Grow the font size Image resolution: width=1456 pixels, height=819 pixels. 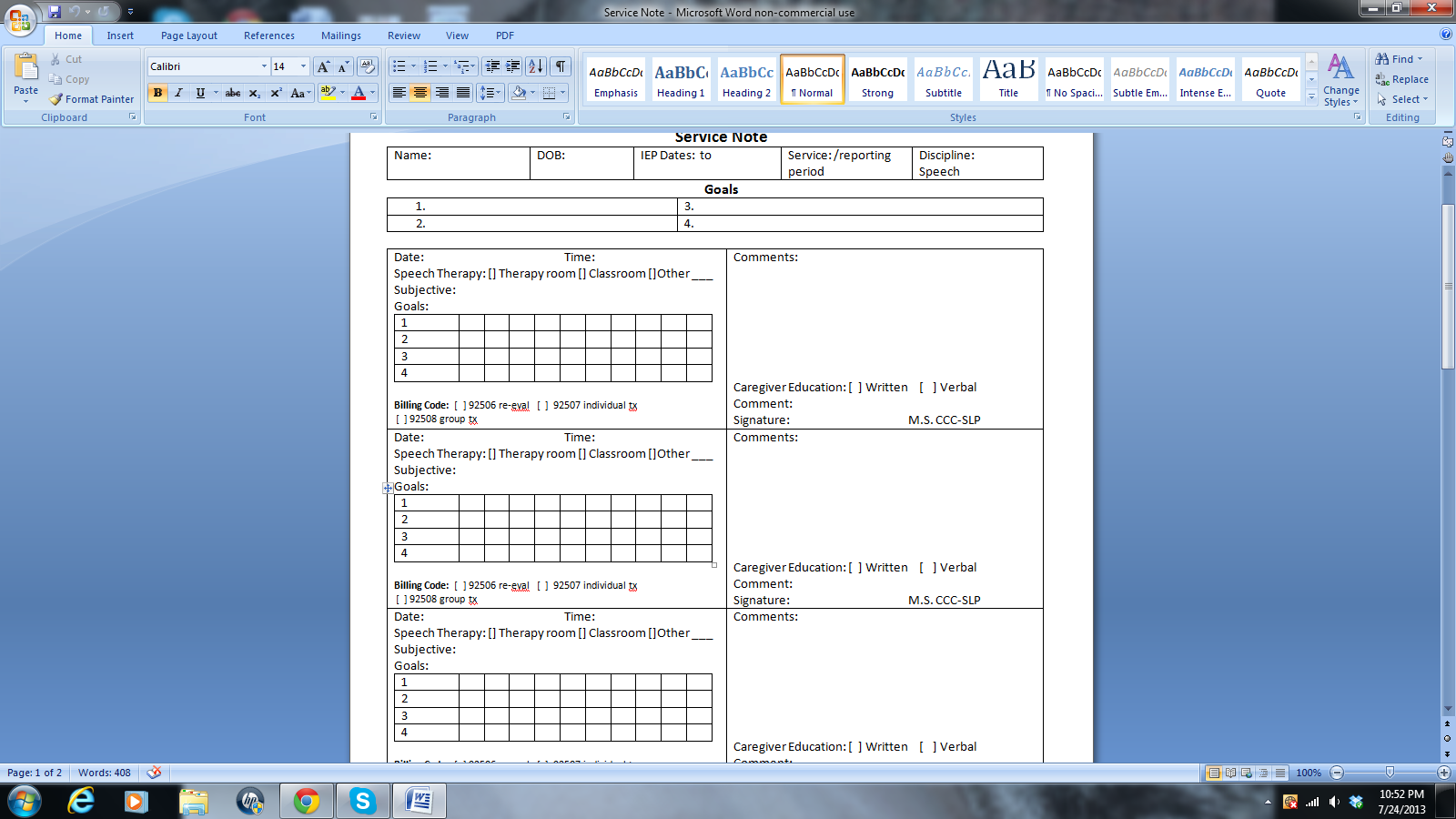323,66
